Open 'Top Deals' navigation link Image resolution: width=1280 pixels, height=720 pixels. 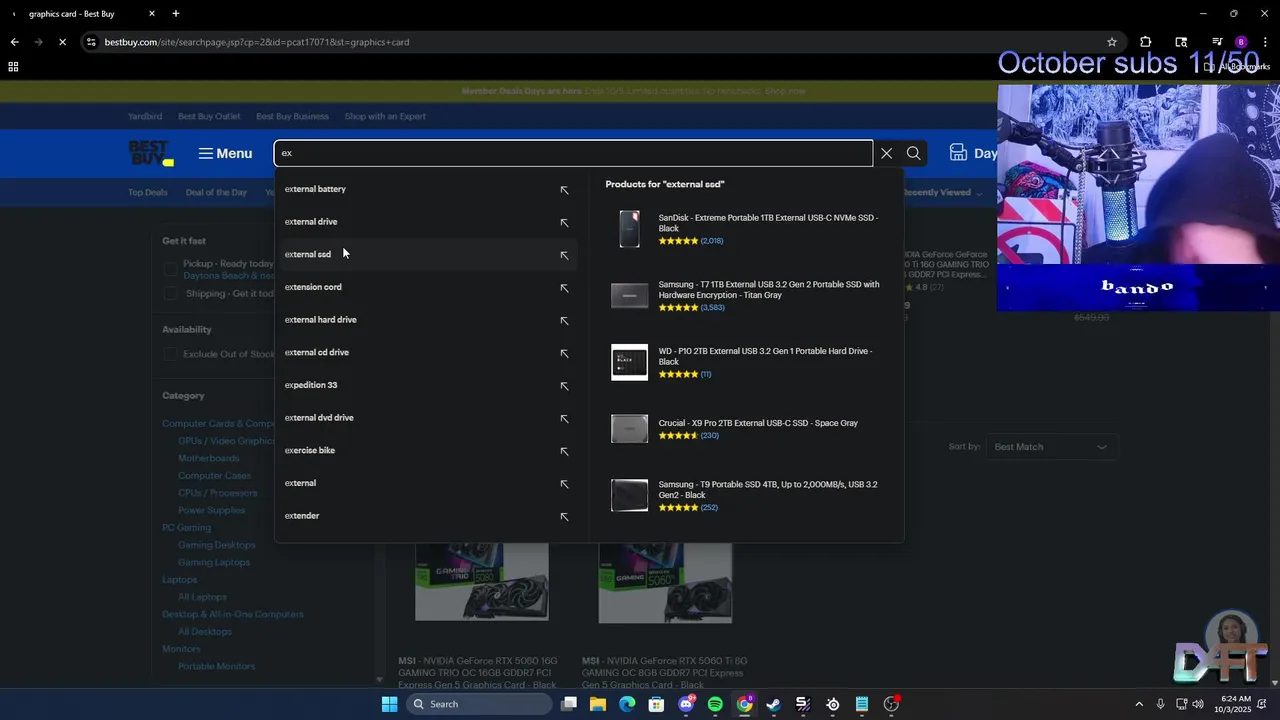pos(148,192)
